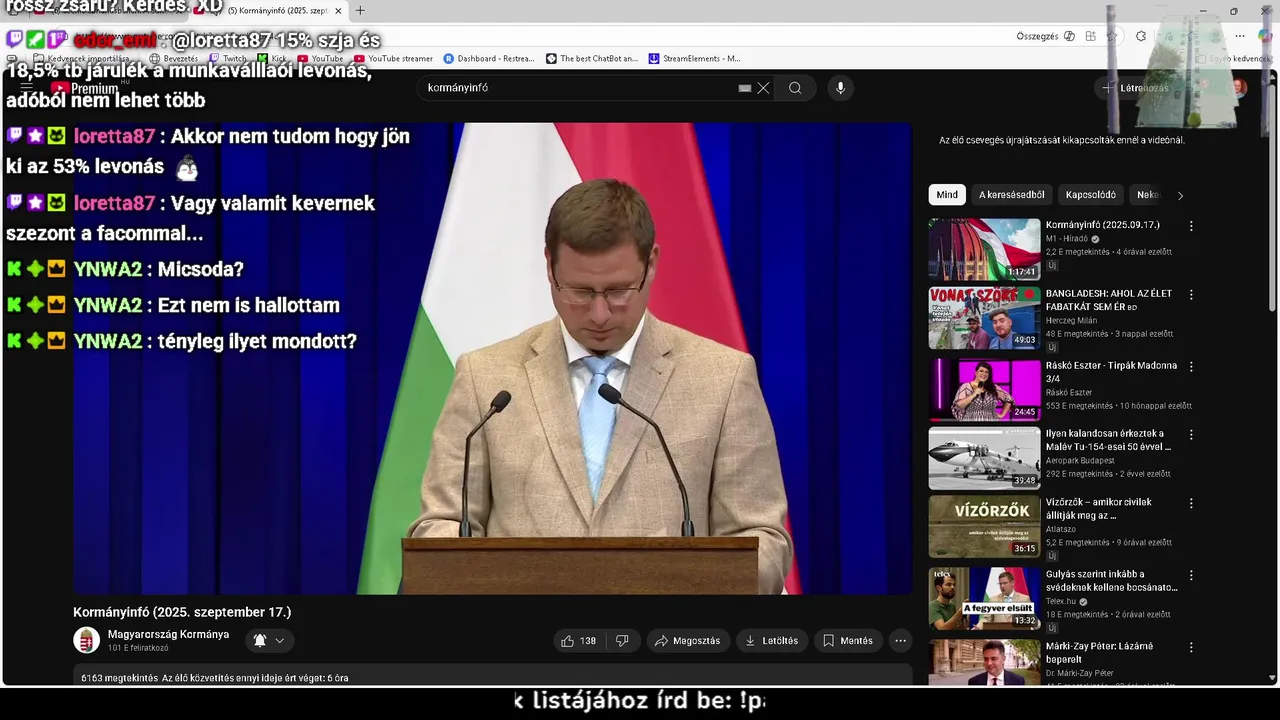The width and height of the screenshot is (1280, 720).
Task: Select the Kapcsolódó filter chip
Action: click(x=1091, y=195)
